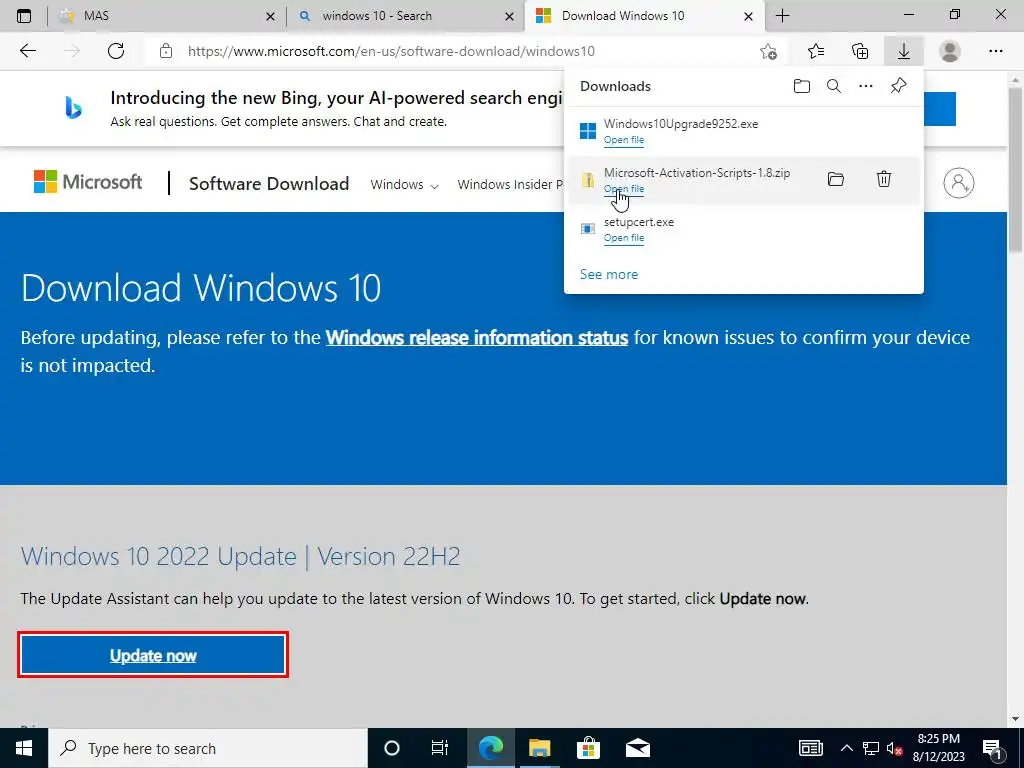Pin the Downloads panel
The height and width of the screenshot is (768, 1024).
tap(899, 86)
